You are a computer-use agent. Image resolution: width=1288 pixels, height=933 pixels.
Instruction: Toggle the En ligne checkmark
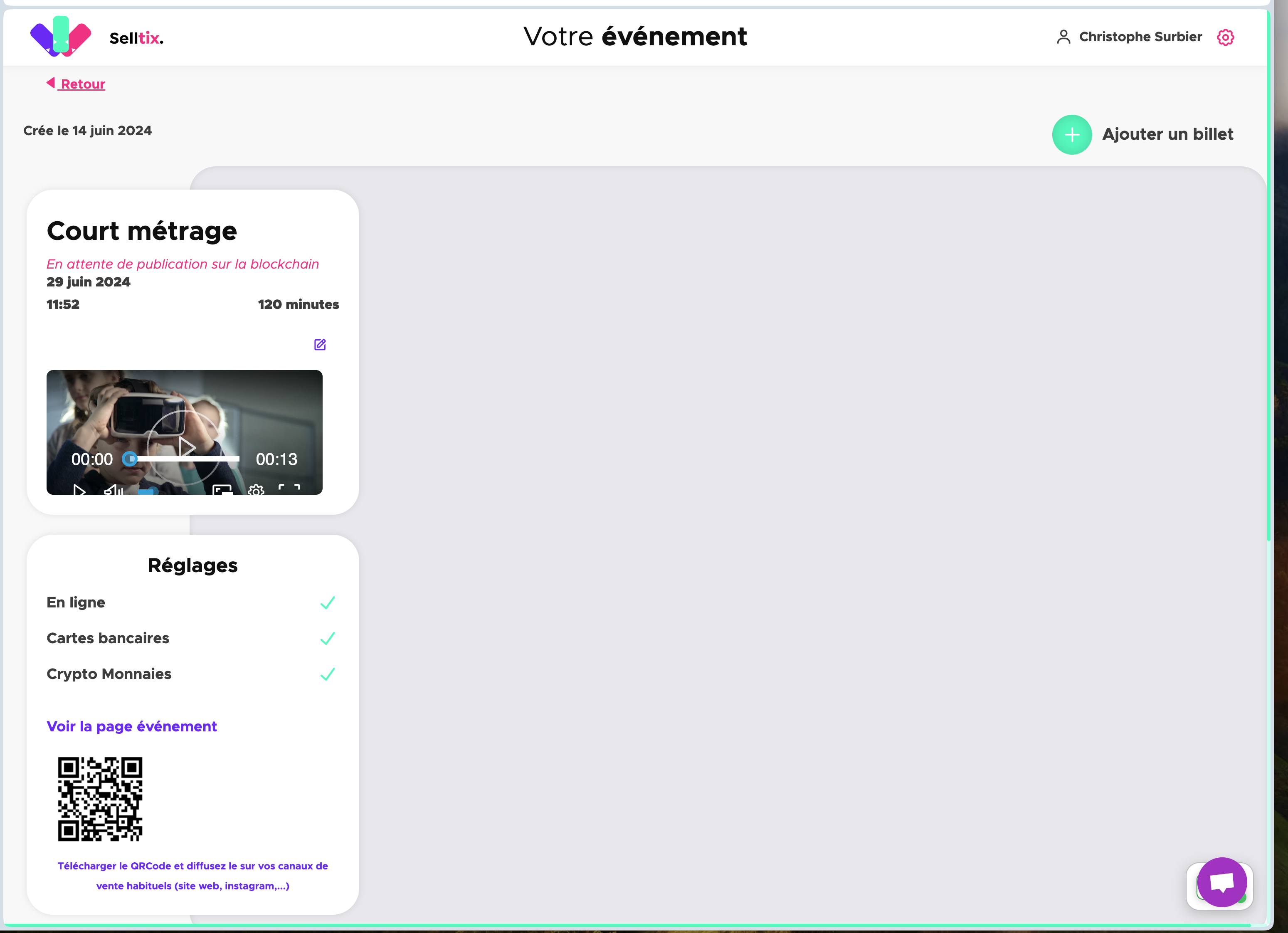coord(327,602)
